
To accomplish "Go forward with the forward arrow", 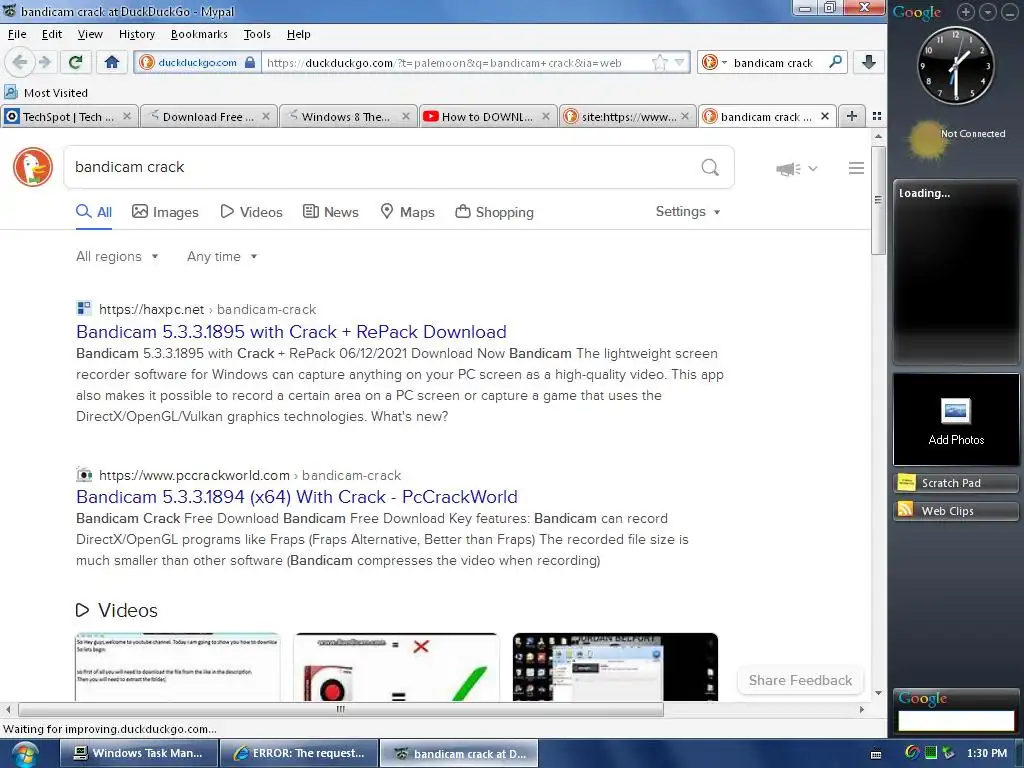I will click(x=44, y=63).
